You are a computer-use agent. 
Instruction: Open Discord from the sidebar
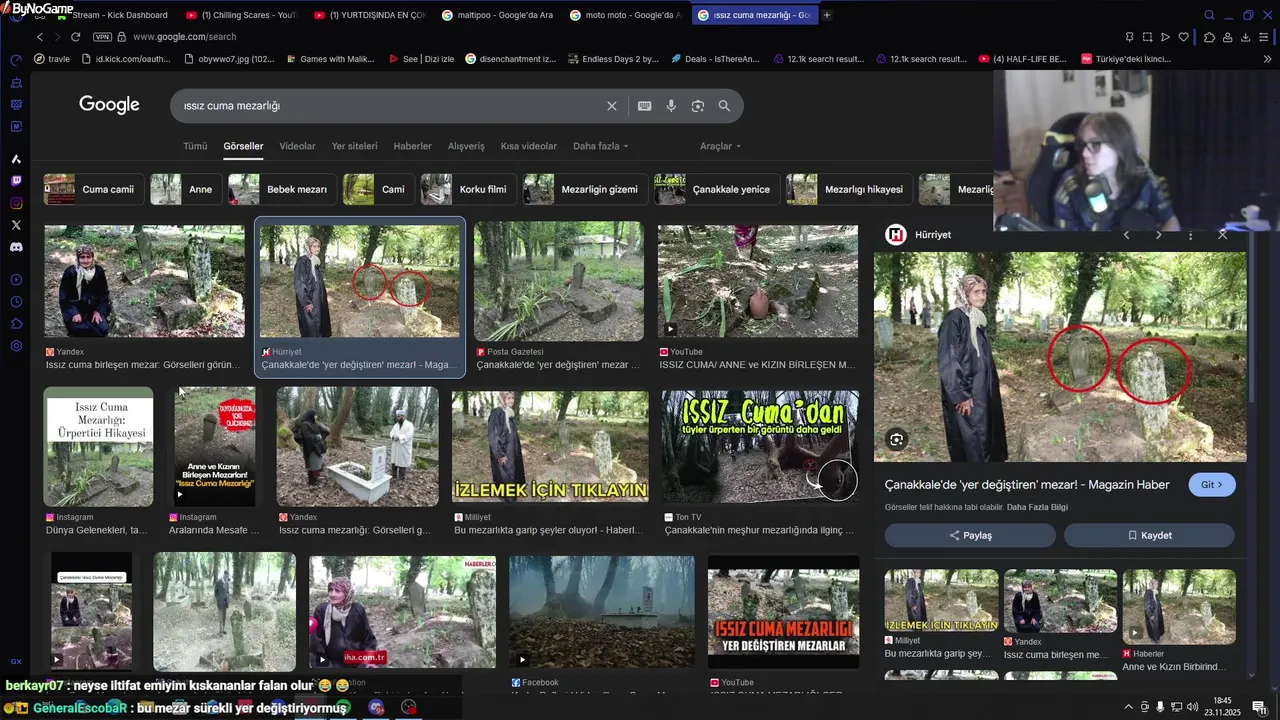point(16,246)
